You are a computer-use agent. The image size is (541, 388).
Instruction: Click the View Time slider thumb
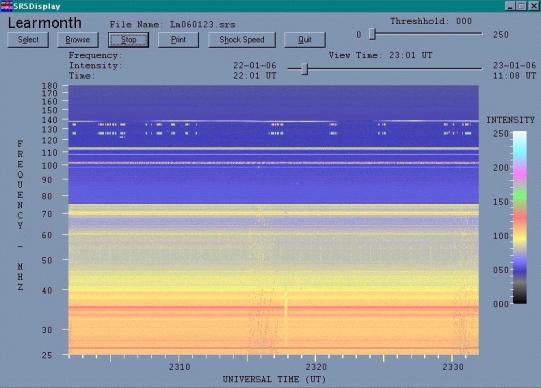coord(304,69)
